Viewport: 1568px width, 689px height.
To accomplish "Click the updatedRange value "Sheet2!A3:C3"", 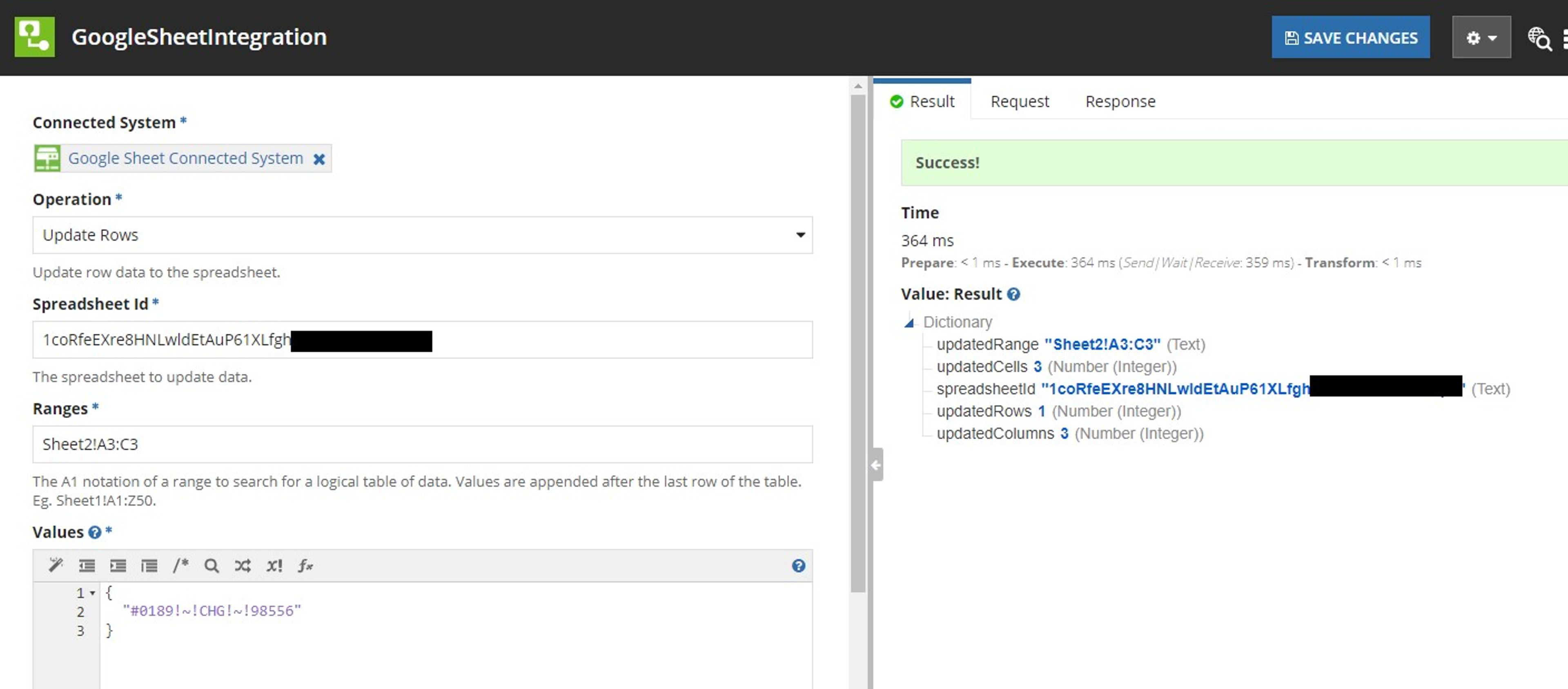I will (x=1102, y=344).
